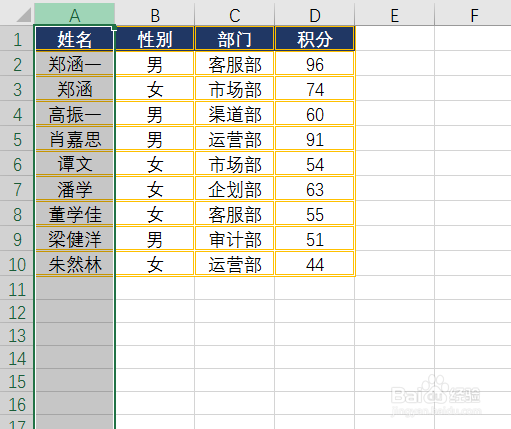Select row 14 header
This screenshot has height=429, width=511.
point(17,357)
